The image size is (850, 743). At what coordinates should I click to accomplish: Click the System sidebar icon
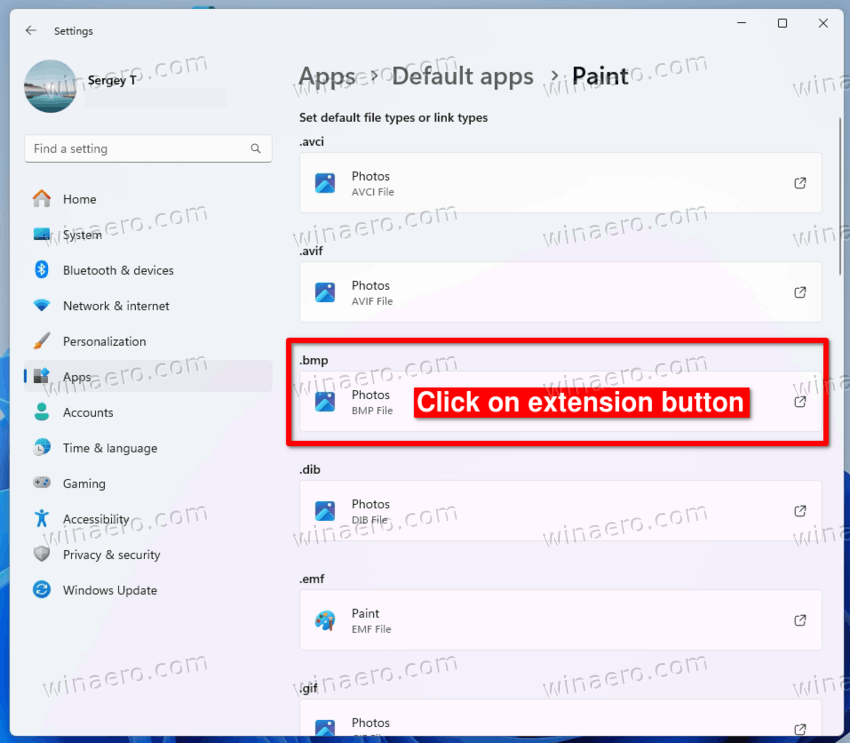pyautogui.click(x=42, y=234)
